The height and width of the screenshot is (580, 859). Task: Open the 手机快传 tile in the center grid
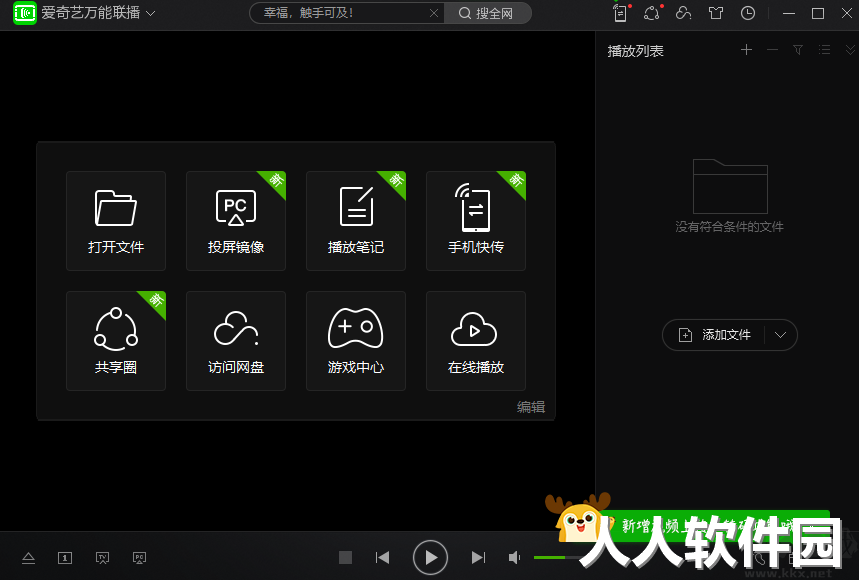[x=476, y=221]
